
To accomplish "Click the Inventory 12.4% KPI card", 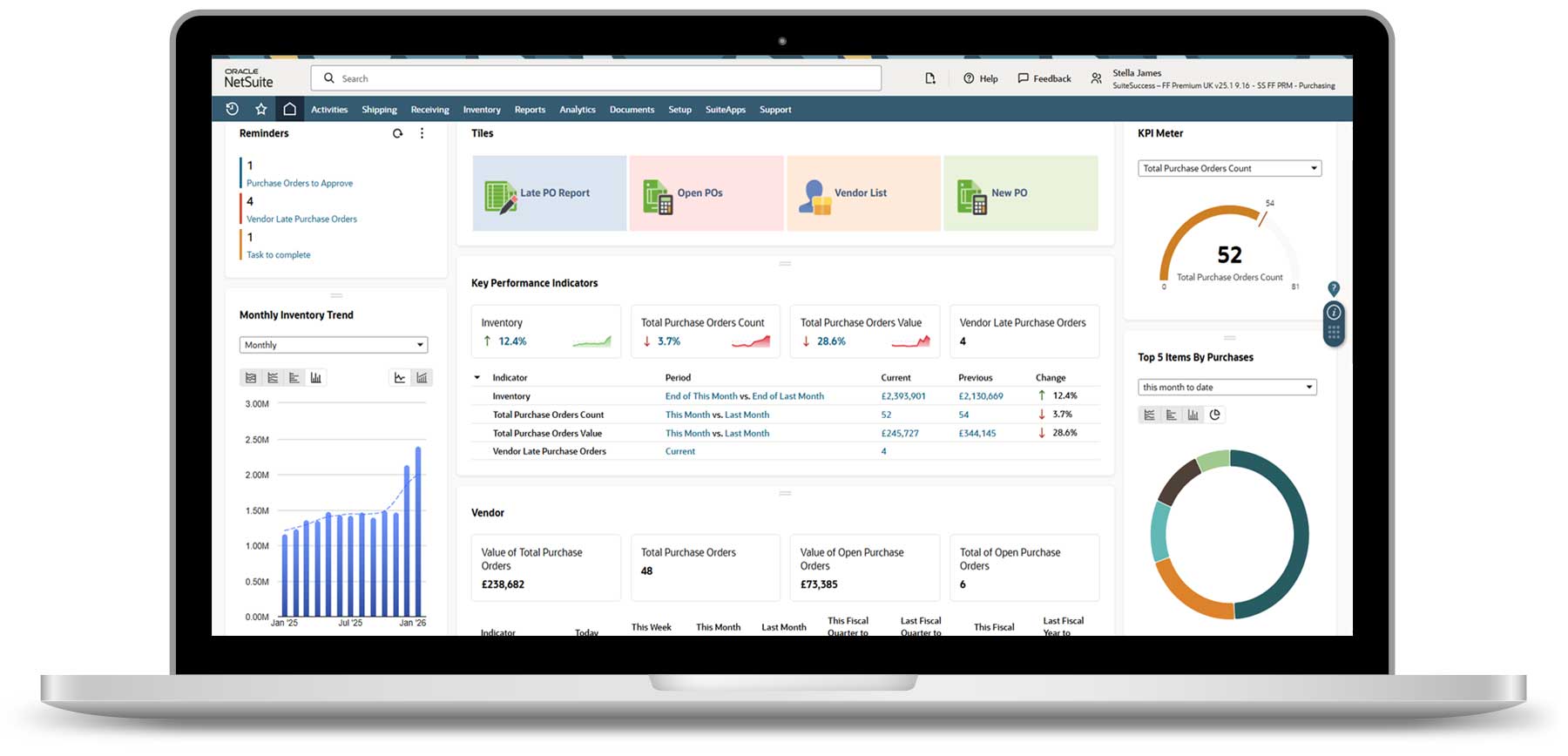I will click(546, 331).
